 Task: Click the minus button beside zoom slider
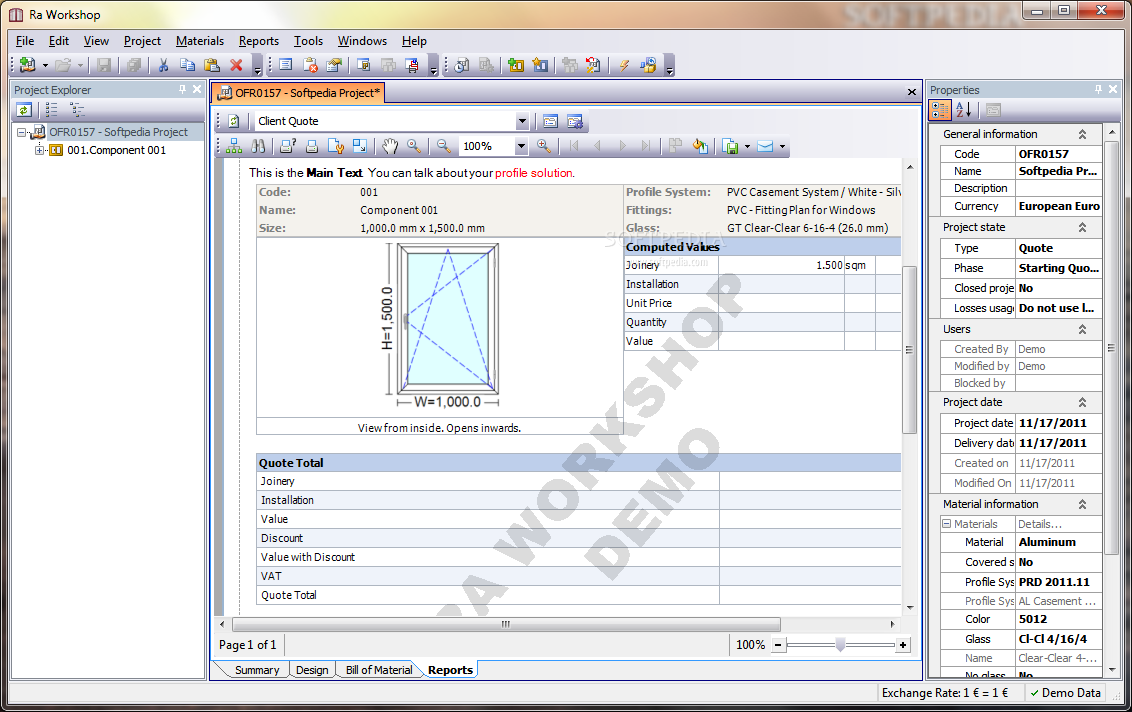(778, 645)
